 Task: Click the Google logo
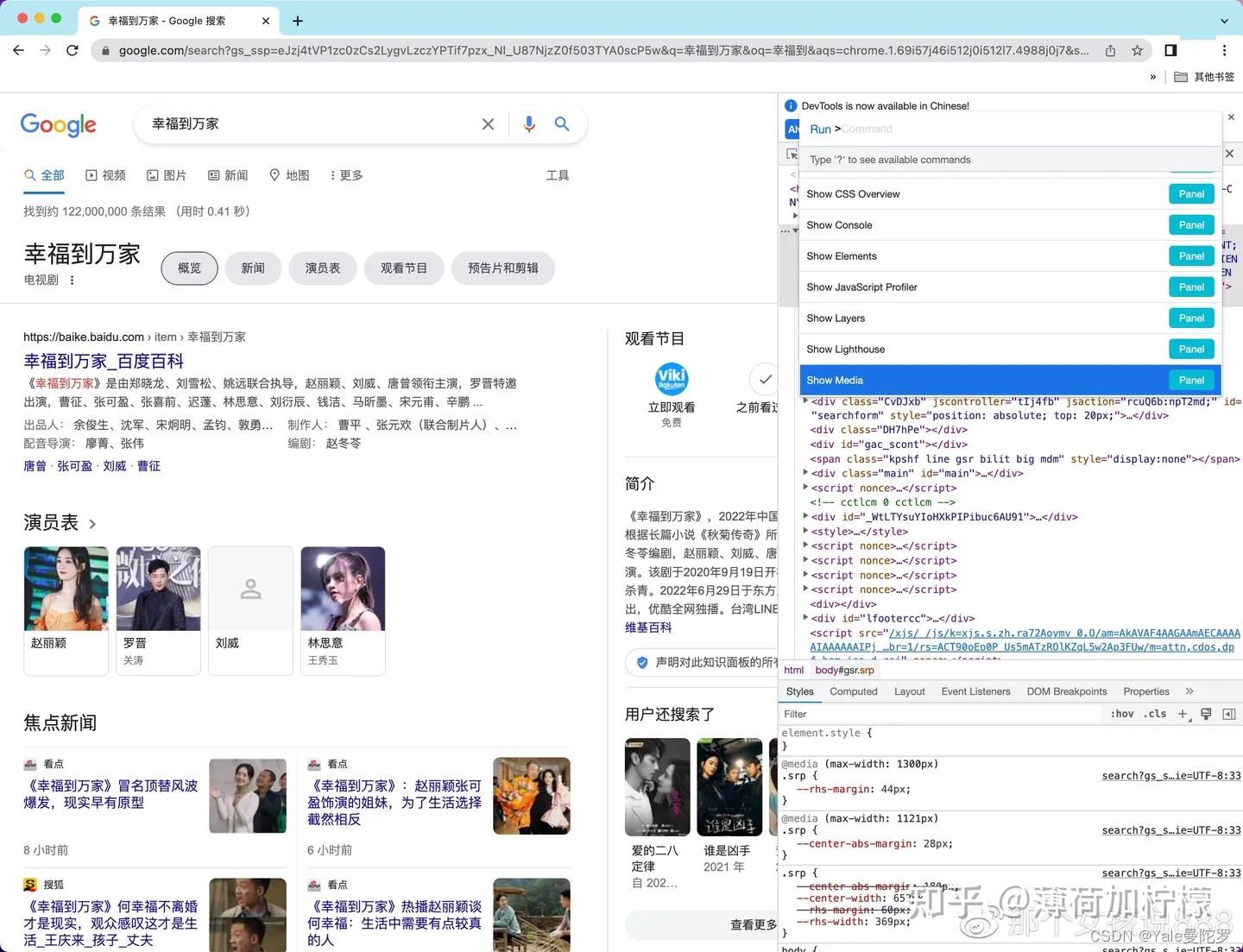click(59, 125)
